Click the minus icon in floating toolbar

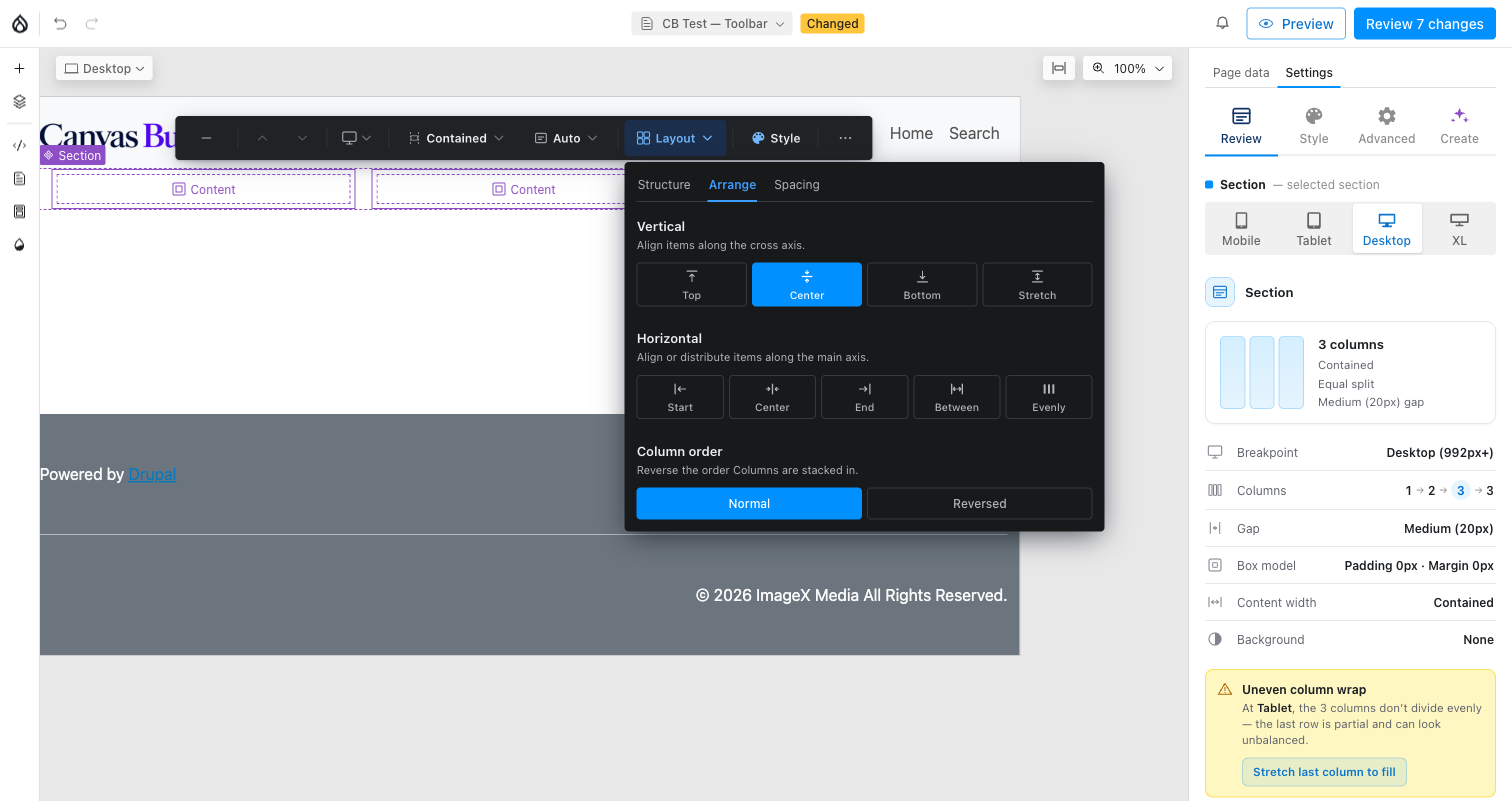206,138
